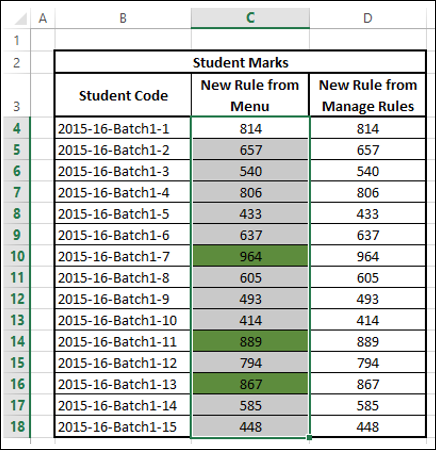The height and width of the screenshot is (450, 436).
Task: Click gray cell 657 in column C
Action: 250,150
